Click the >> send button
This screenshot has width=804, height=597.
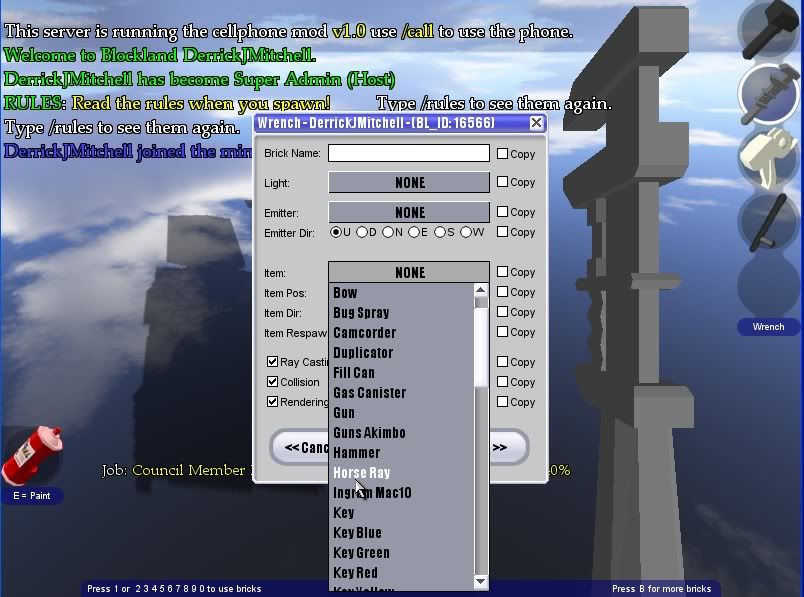(501, 447)
